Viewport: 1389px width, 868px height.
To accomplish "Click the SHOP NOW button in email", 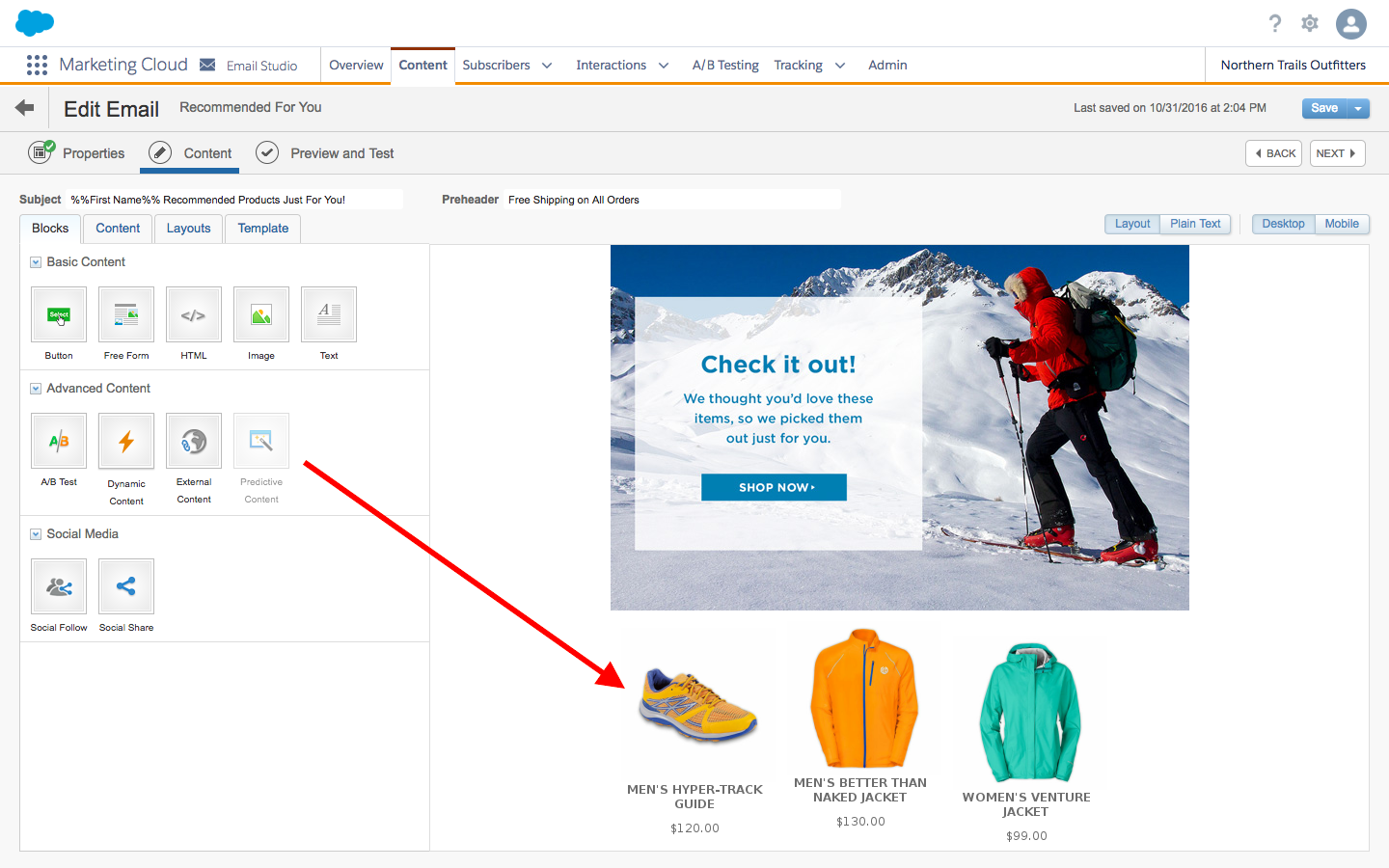I will [774, 487].
